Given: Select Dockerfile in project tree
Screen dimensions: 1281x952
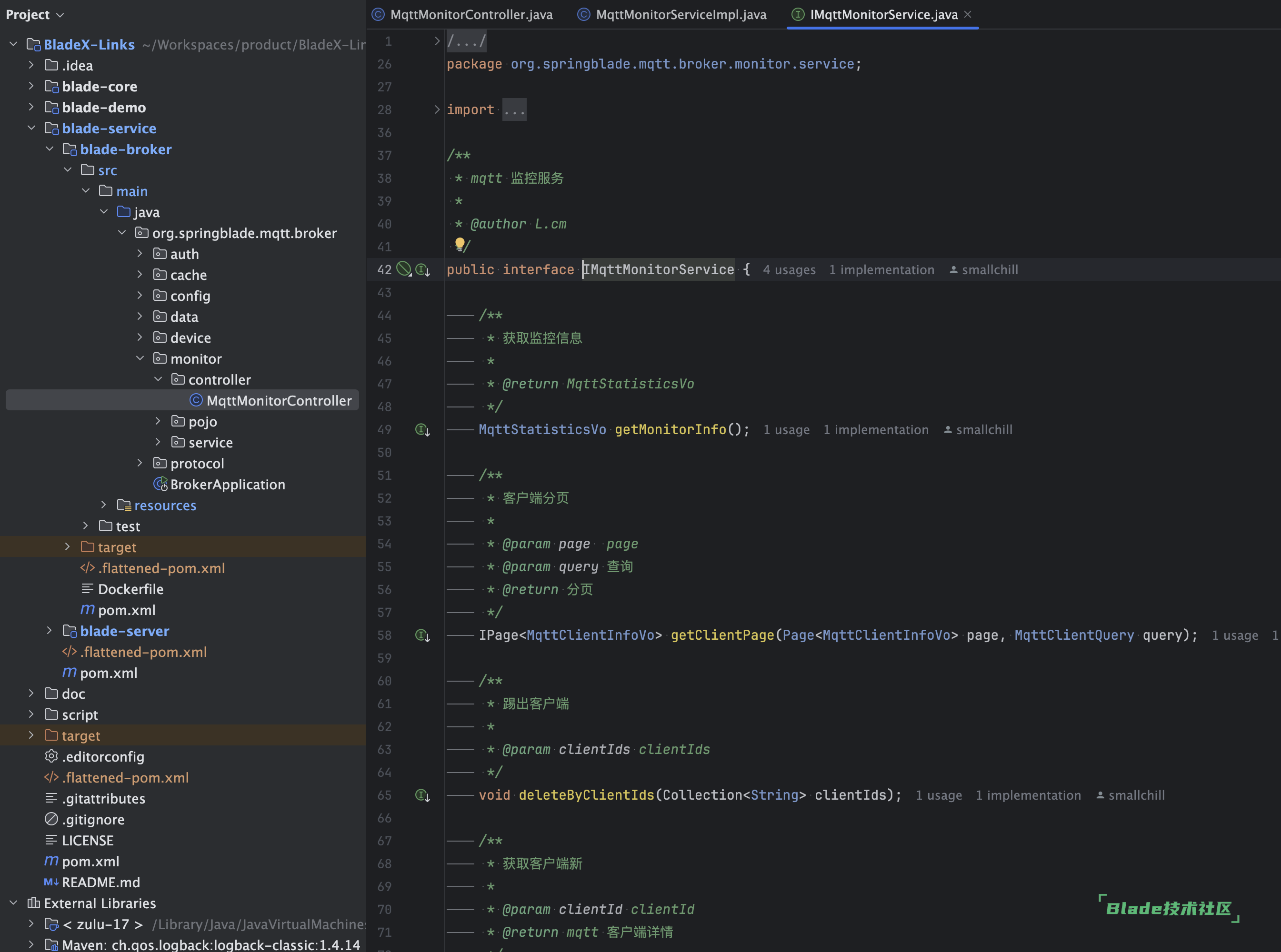Looking at the screenshot, I should point(130,589).
